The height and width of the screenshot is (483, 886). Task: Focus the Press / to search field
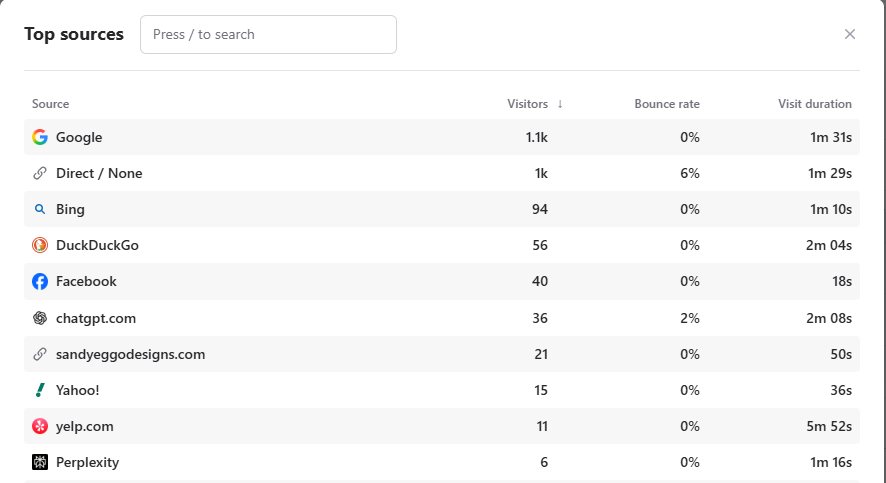click(268, 34)
